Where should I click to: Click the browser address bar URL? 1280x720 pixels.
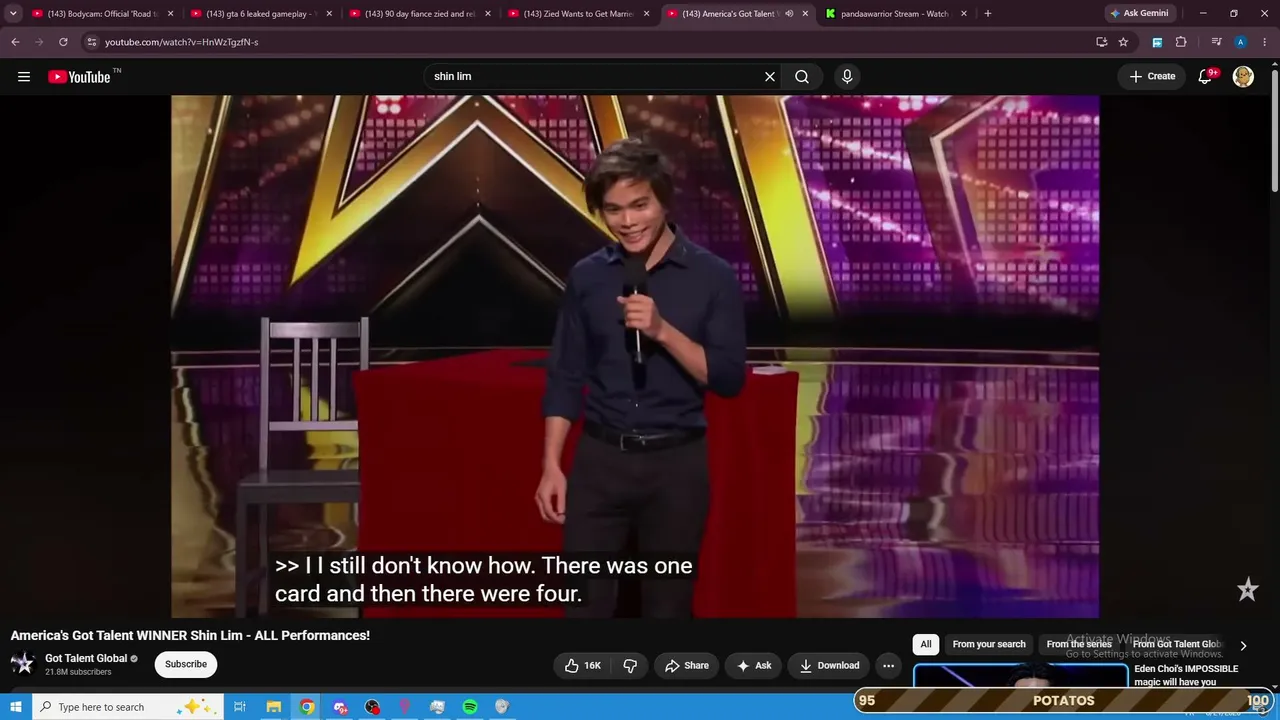(182, 42)
